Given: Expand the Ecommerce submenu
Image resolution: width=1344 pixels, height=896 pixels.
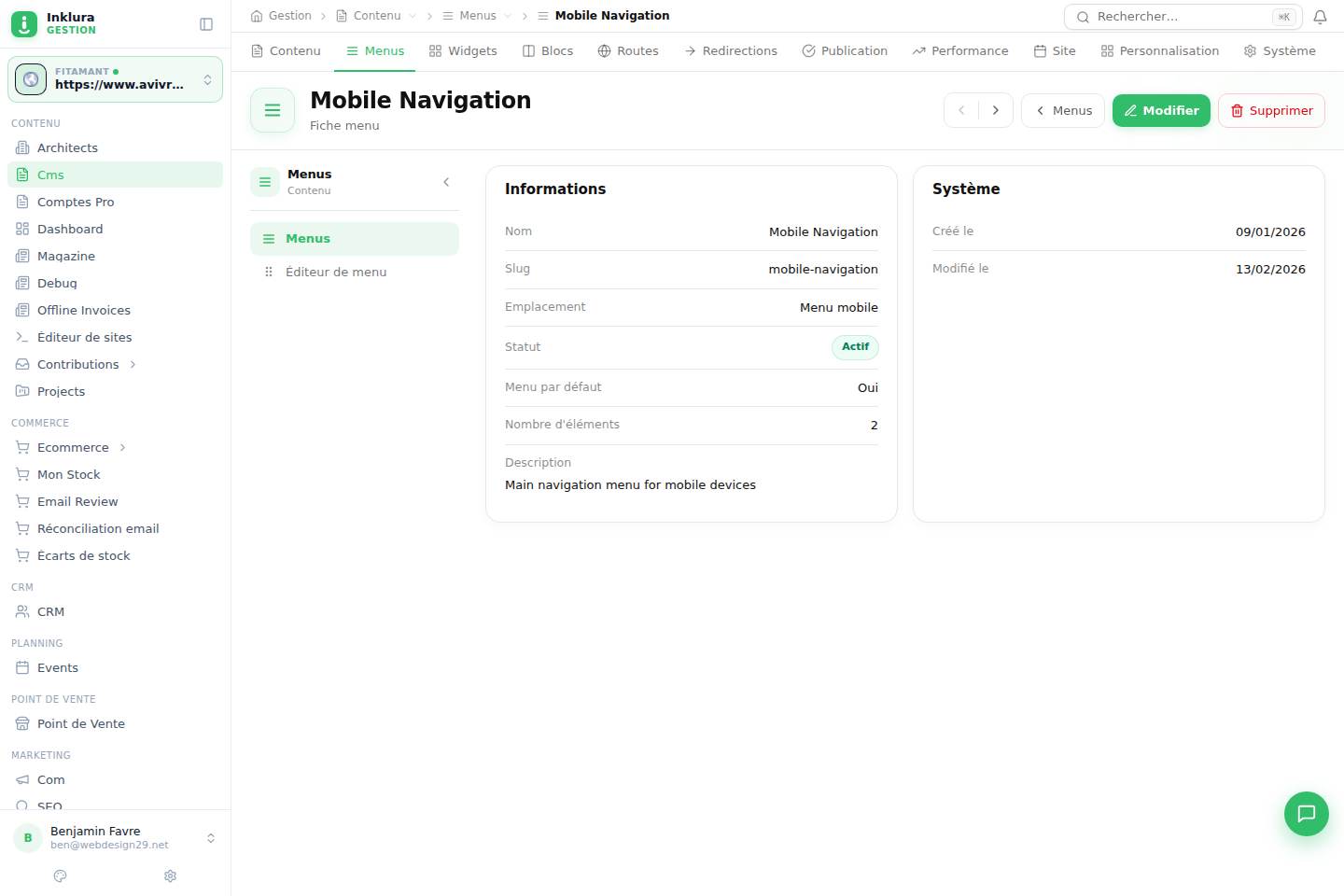Looking at the screenshot, I should [122, 447].
